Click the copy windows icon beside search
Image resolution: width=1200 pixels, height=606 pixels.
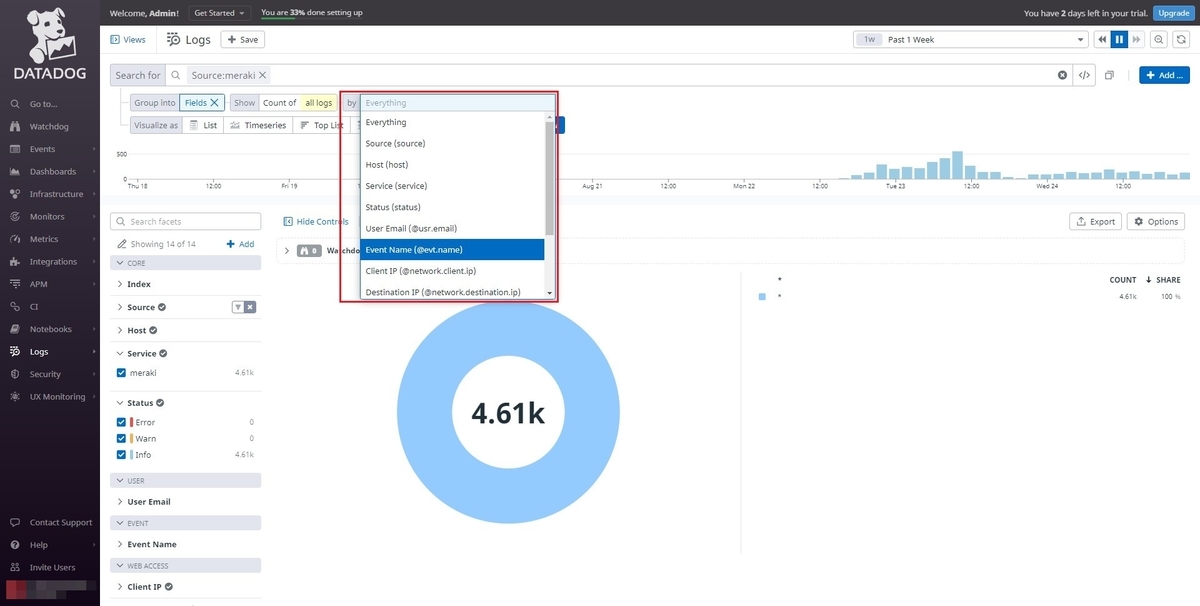[x=1110, y=75]
